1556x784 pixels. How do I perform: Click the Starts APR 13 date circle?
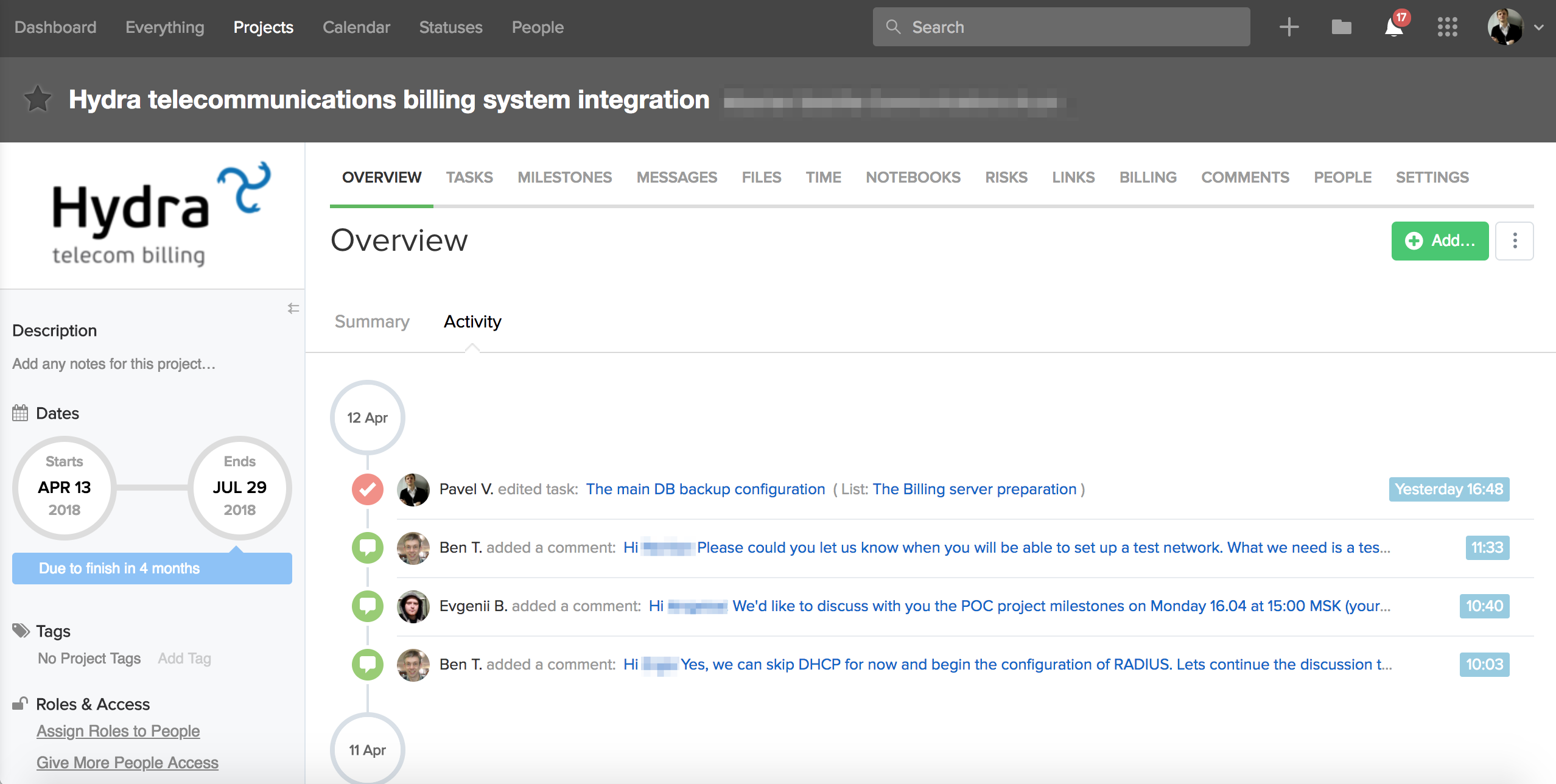pos(65,488)
